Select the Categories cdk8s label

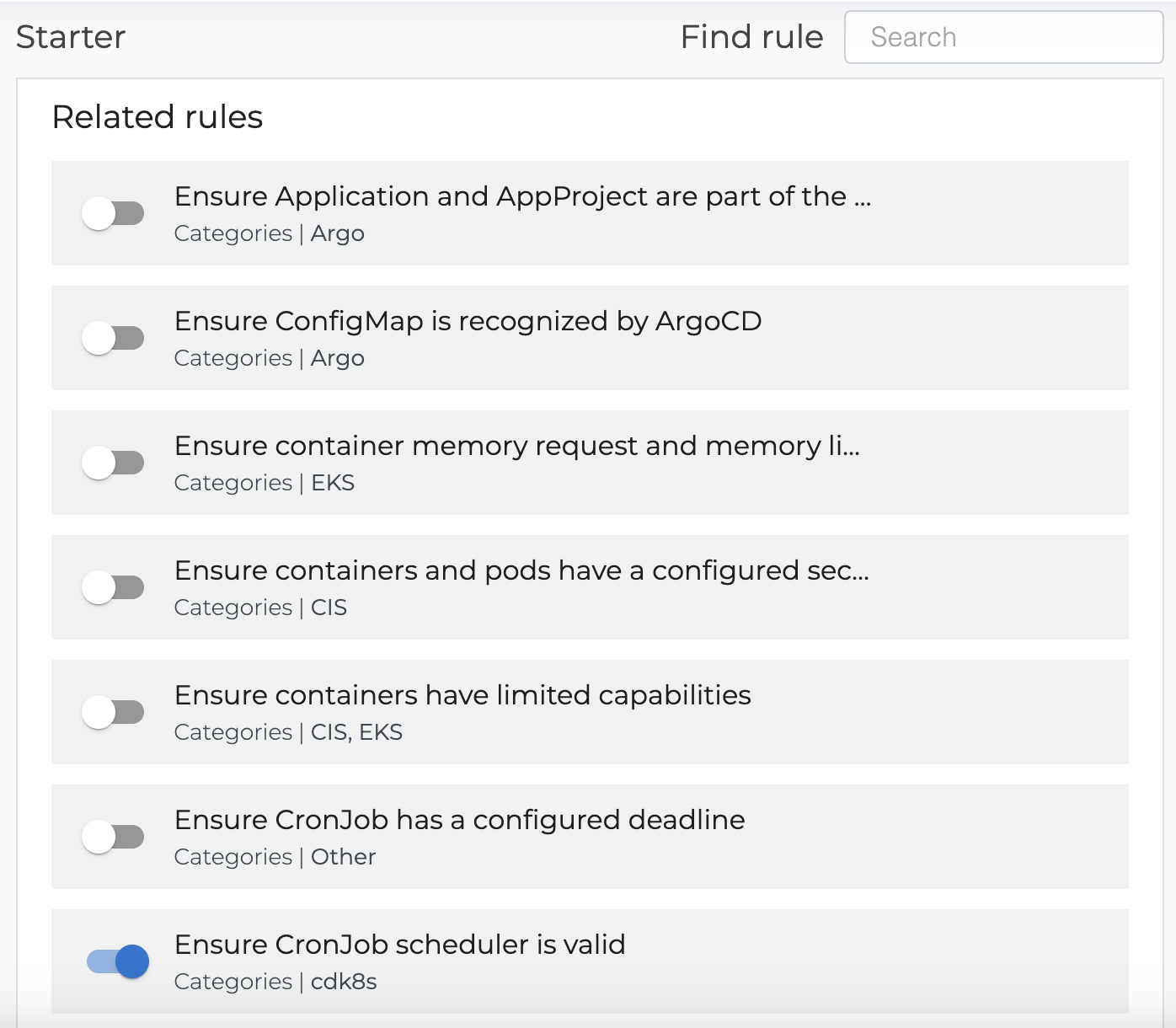point(275,982)
